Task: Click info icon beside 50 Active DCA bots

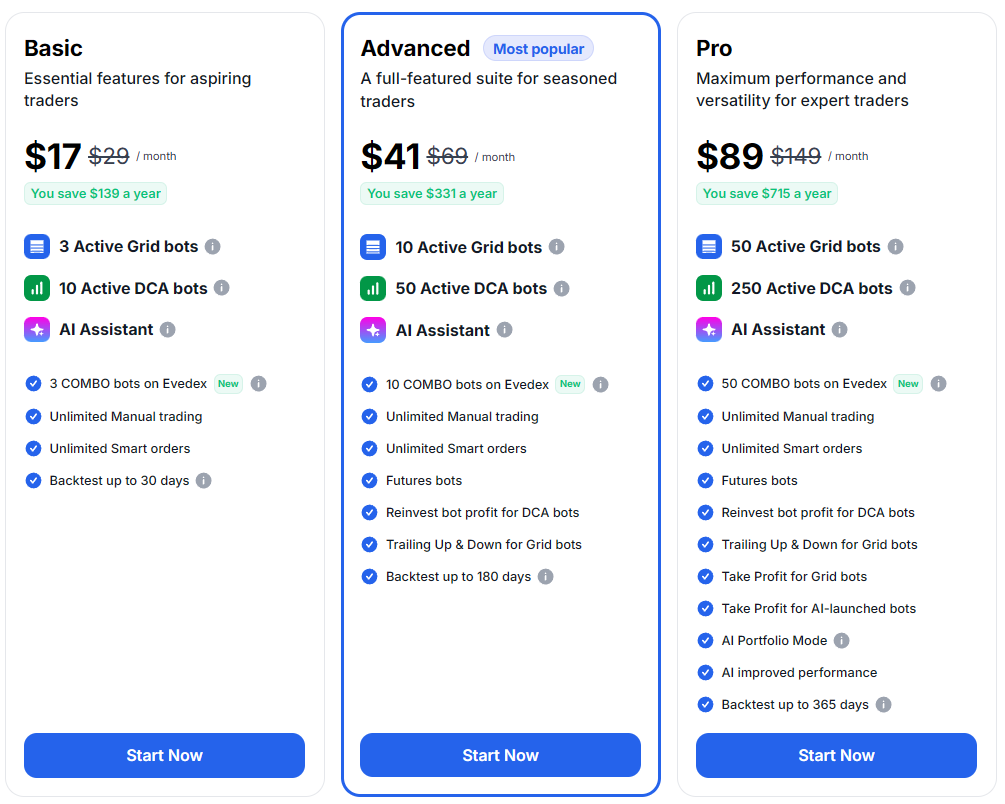Action: [x=562, y=289]
